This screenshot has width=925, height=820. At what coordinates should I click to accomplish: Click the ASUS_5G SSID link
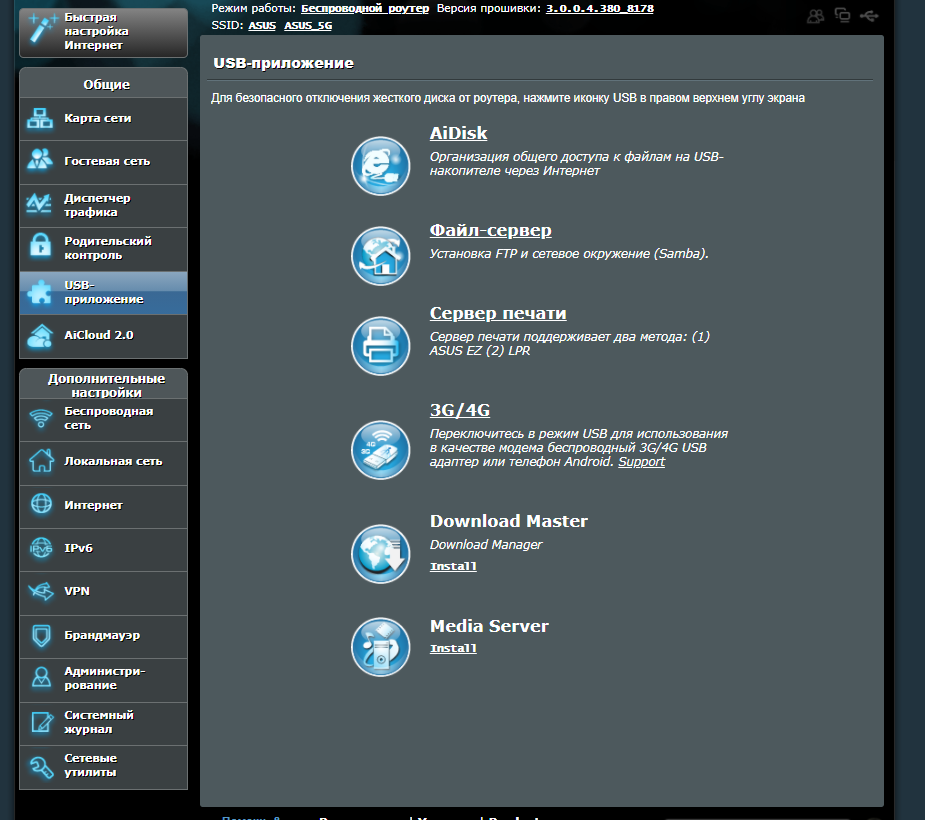pos(308,25)
